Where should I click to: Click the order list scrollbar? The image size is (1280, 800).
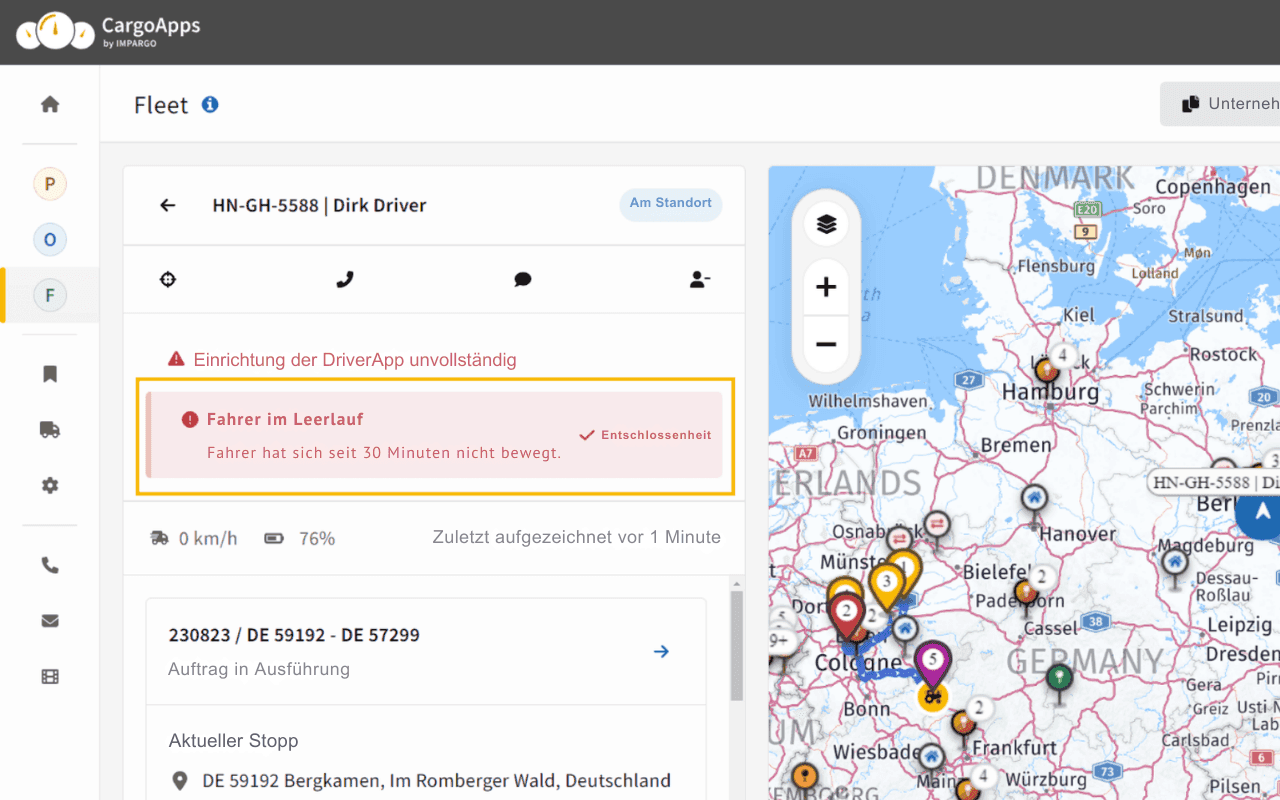click(x=737, y=645)
